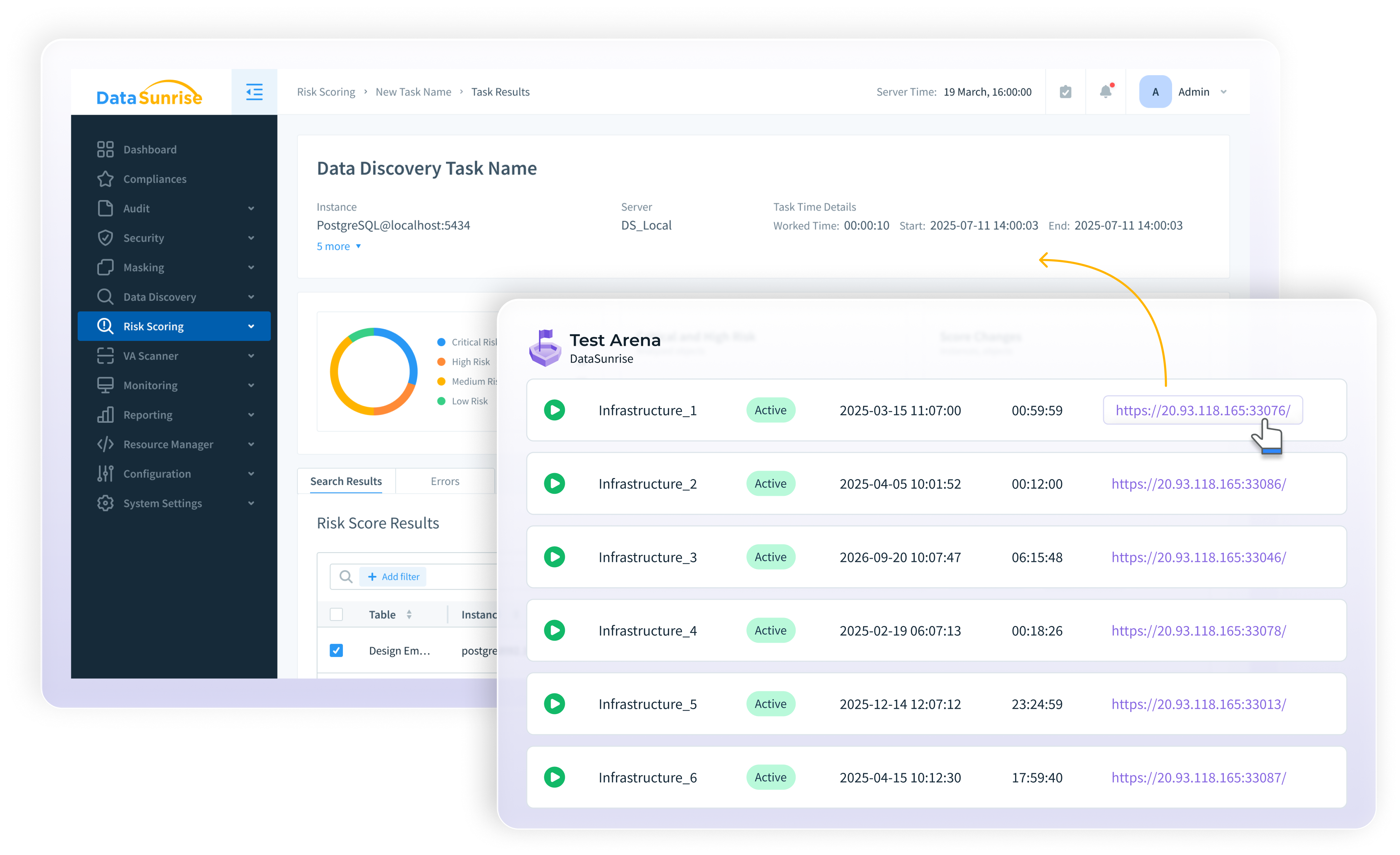Expand the 5 more instances dropdown
Viewport: 1400px width, 855px height.
click(339, 246)
